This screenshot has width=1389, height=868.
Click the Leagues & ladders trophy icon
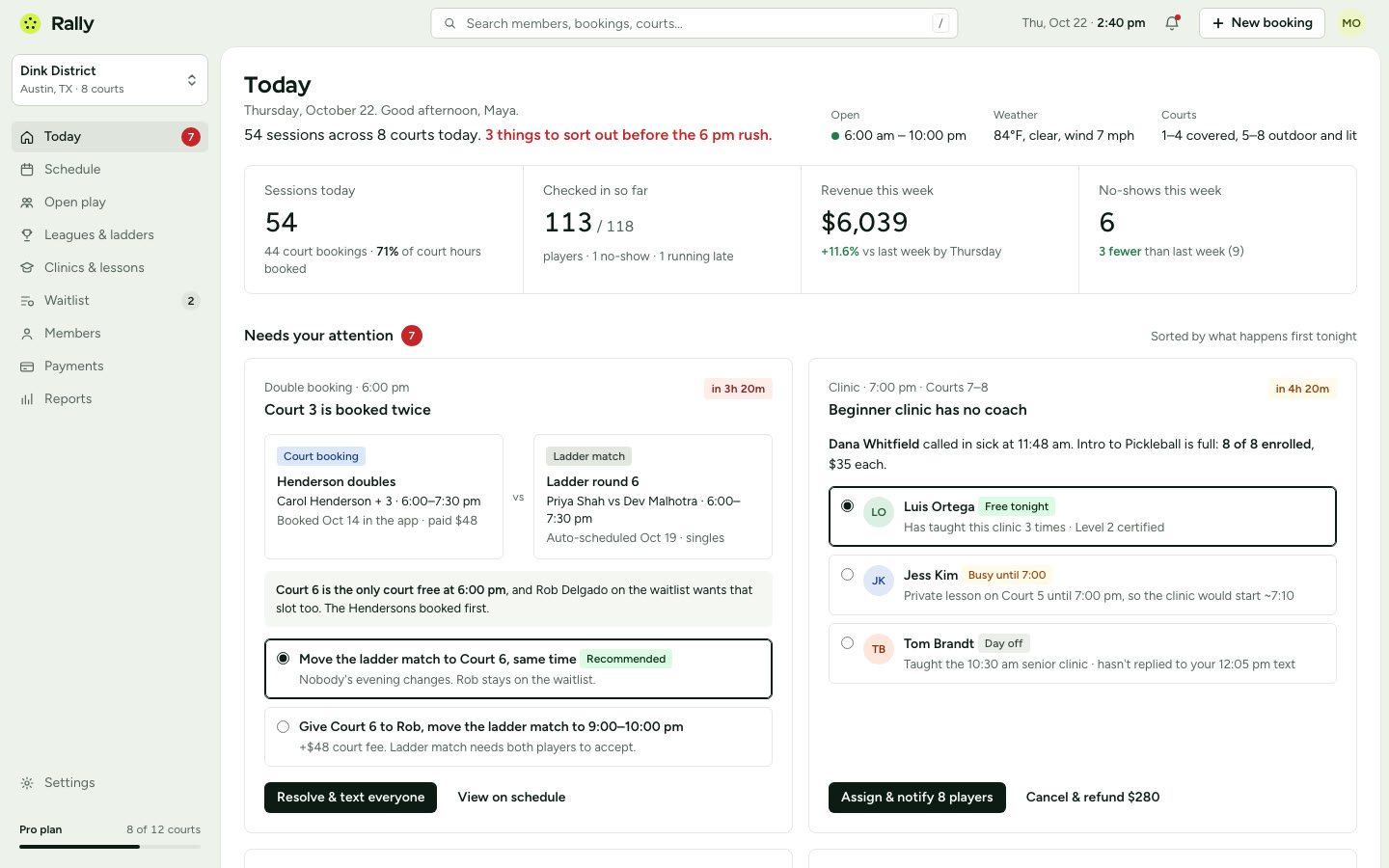[x=27, y=235]
